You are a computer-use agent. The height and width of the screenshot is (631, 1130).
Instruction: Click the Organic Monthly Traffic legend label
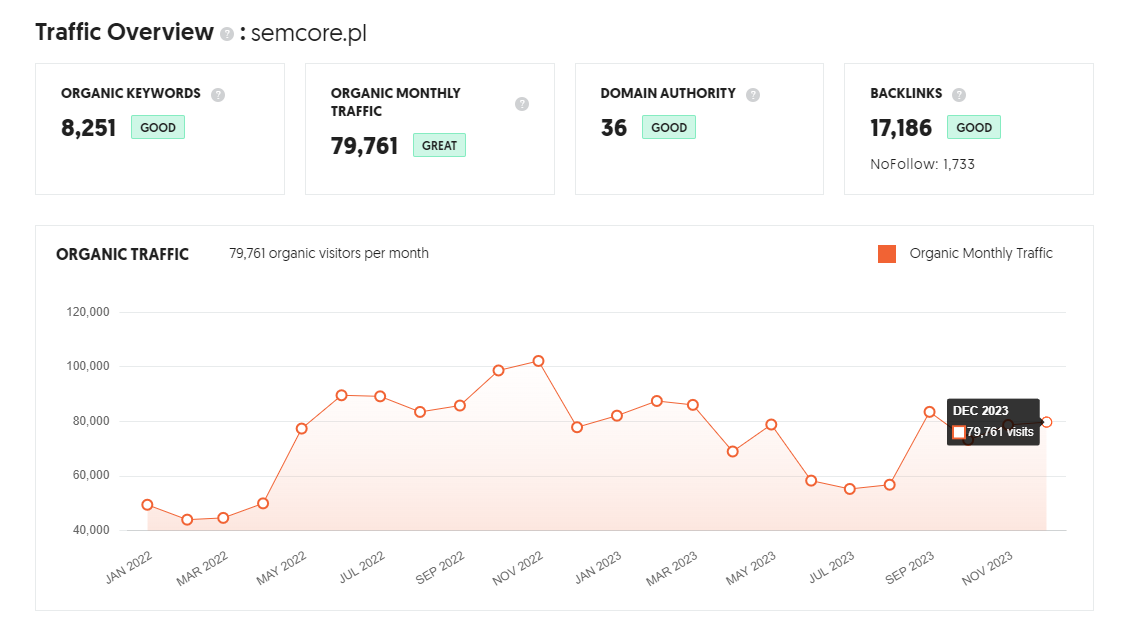point(981,254)
